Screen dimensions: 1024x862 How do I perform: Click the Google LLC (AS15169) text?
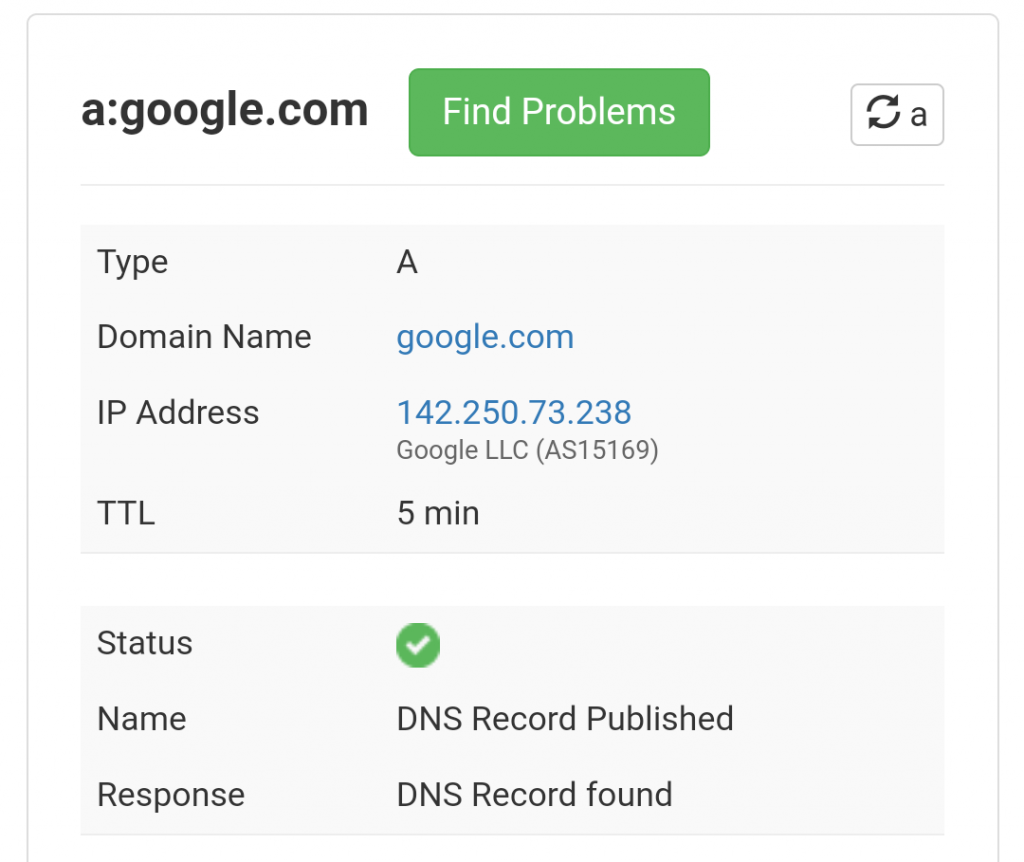point(528,451)
